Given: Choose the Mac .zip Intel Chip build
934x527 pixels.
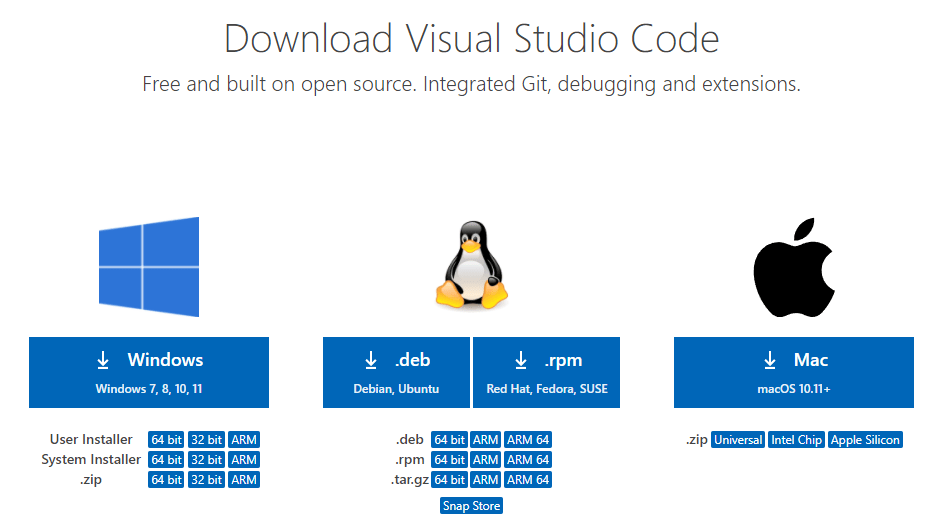Looking at the screenshot, I should point(796,439).
